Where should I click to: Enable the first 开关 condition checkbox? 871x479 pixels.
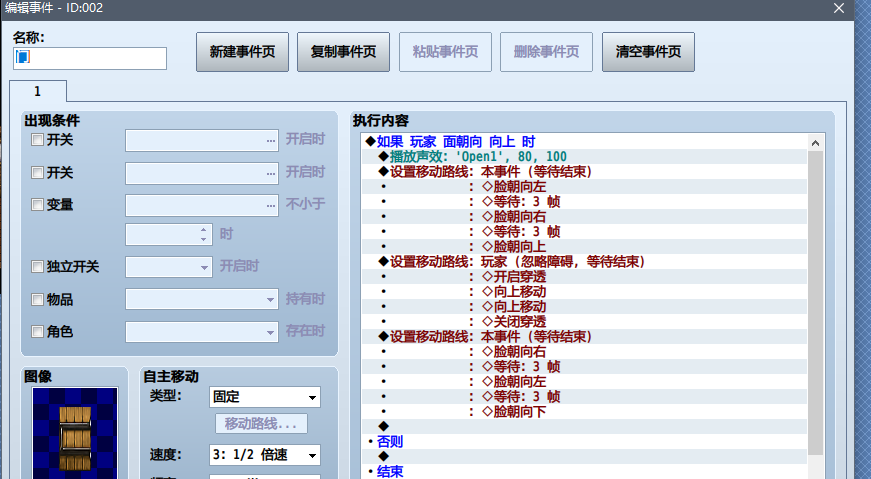pyautogui.click(x=37, y=139)
